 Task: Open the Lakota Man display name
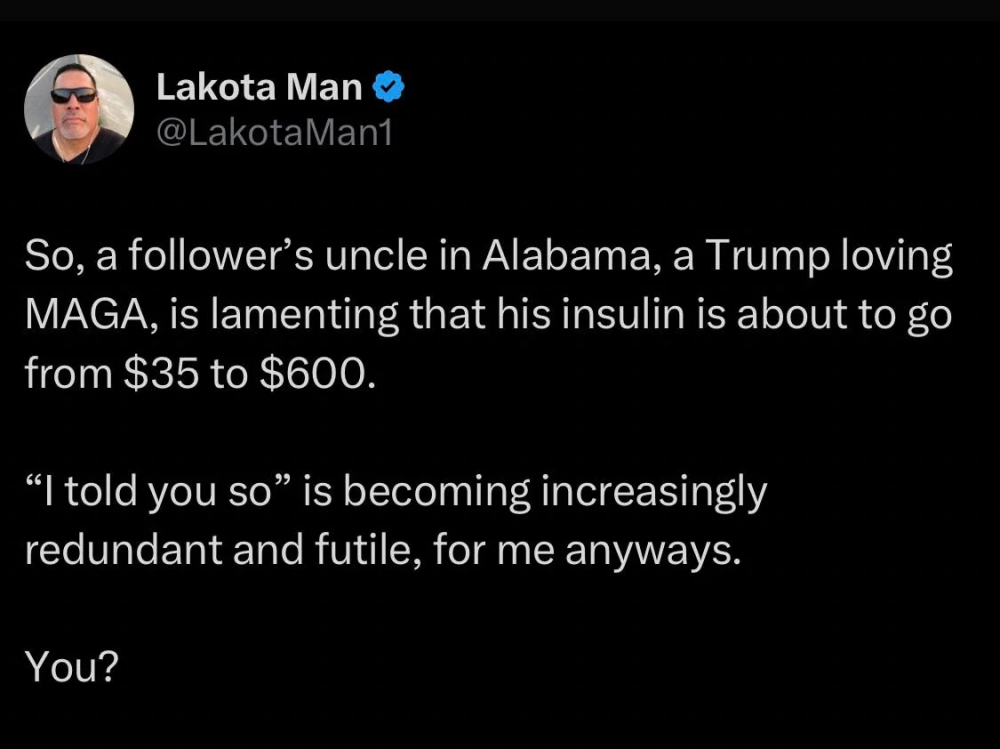[259, 88]
